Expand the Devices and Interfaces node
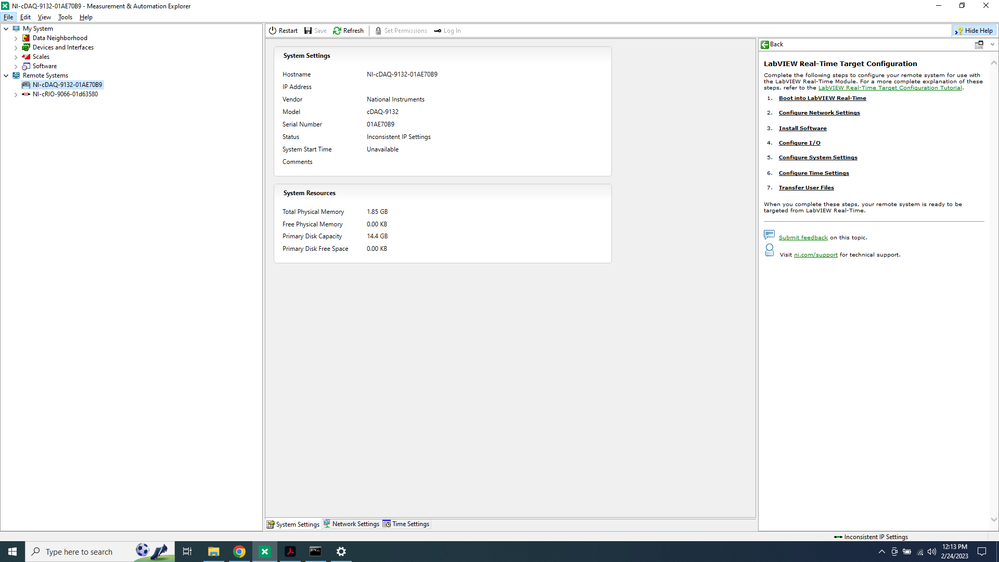The image size is (999, 562). [x=16, y=47]
